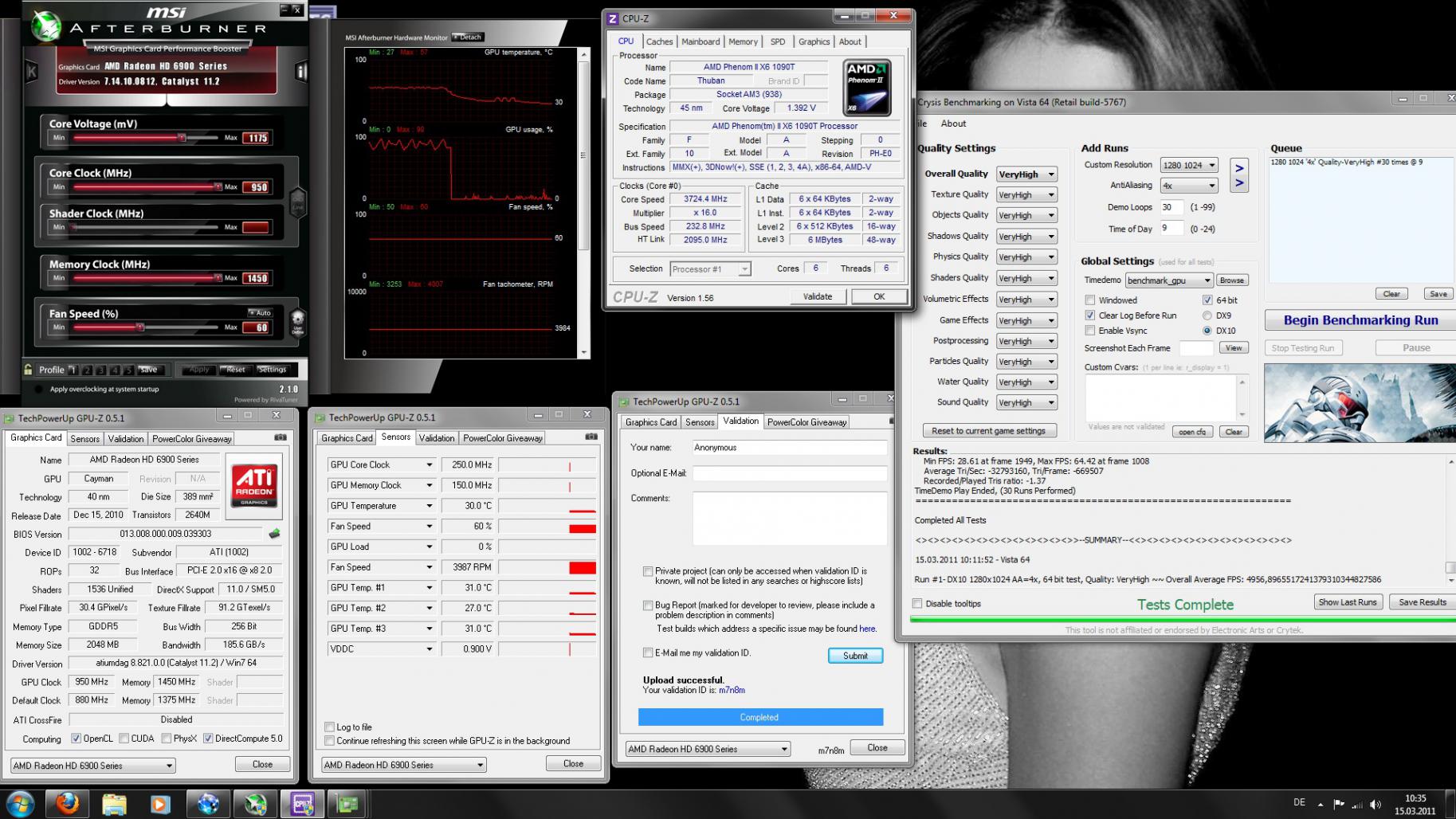Check E-Mail me my validation ID
This screenshot has height=819, width=1456.
point(648,652)
